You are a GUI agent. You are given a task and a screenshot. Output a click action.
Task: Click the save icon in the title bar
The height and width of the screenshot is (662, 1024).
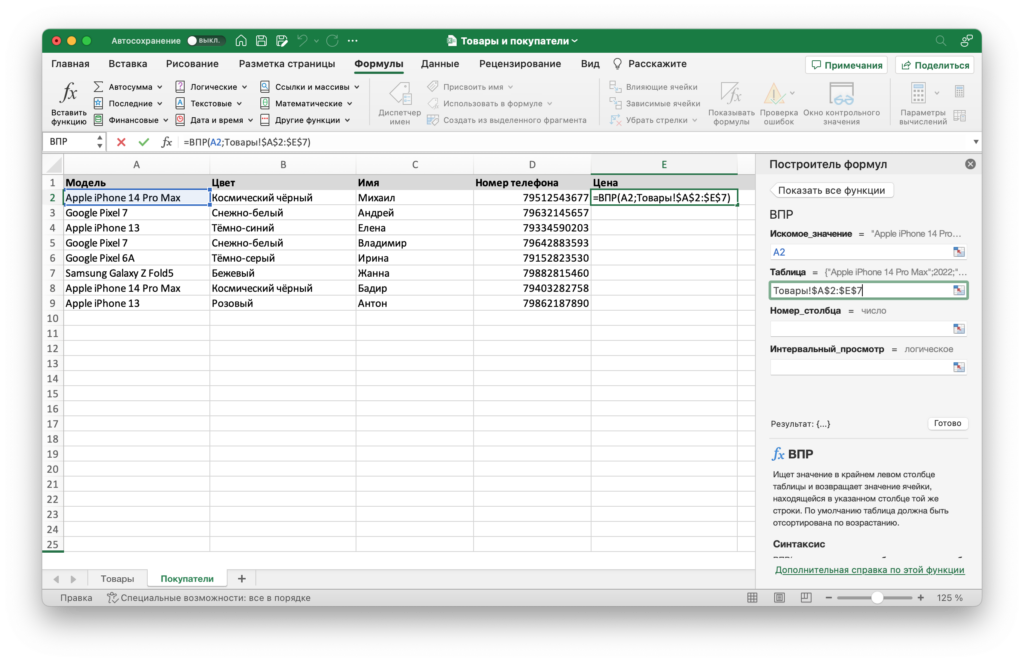261,40
